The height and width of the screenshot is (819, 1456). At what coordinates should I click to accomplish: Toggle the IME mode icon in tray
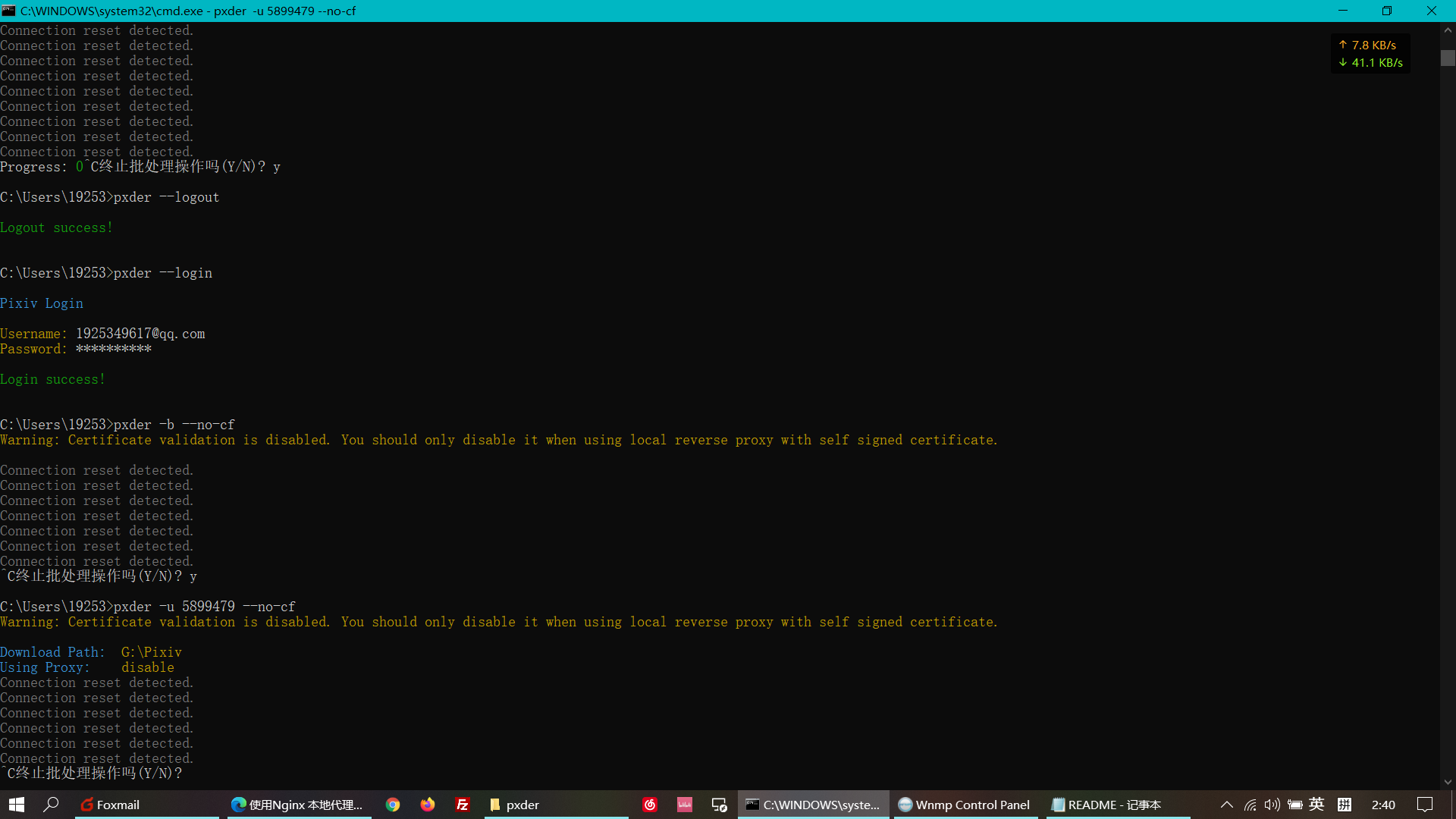1345,805
